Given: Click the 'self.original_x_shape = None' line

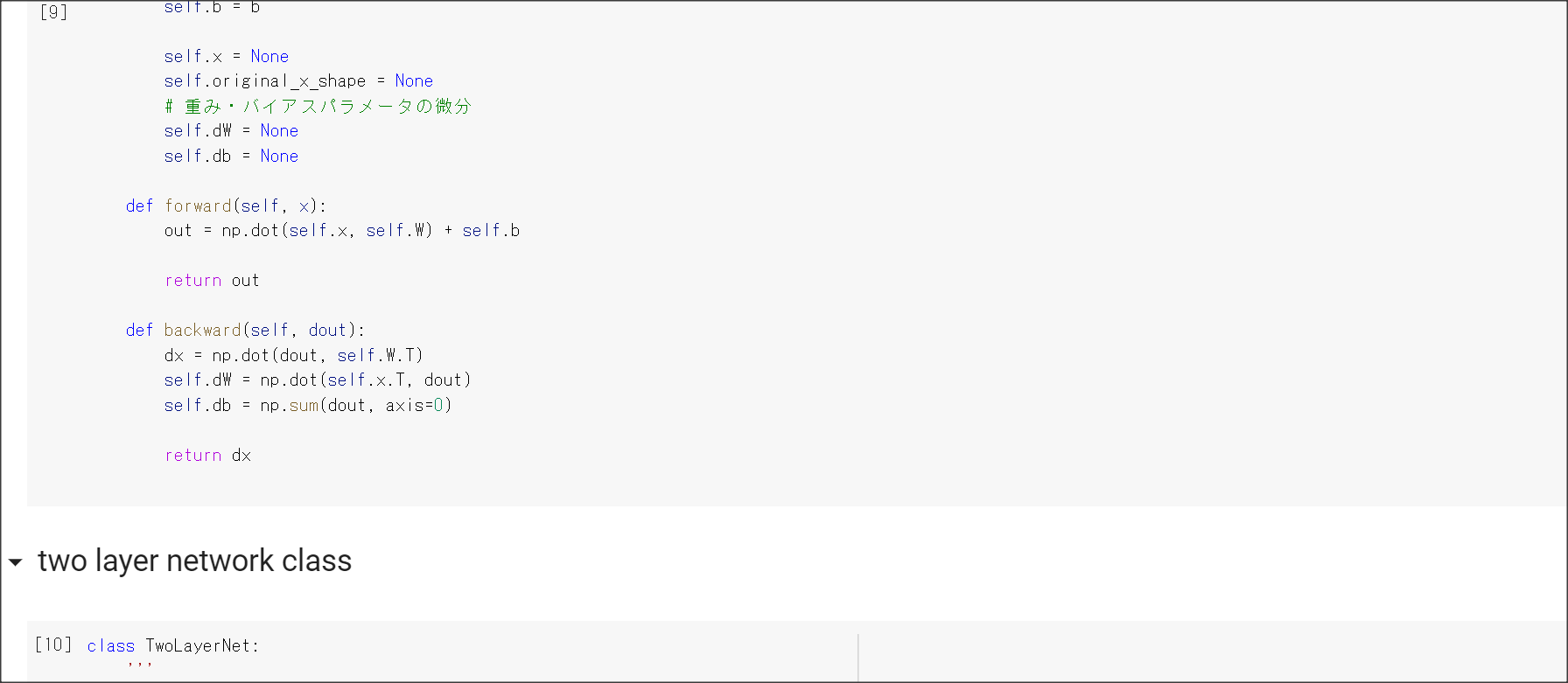Looking at the screenshot, I should [x=298, y=80].
